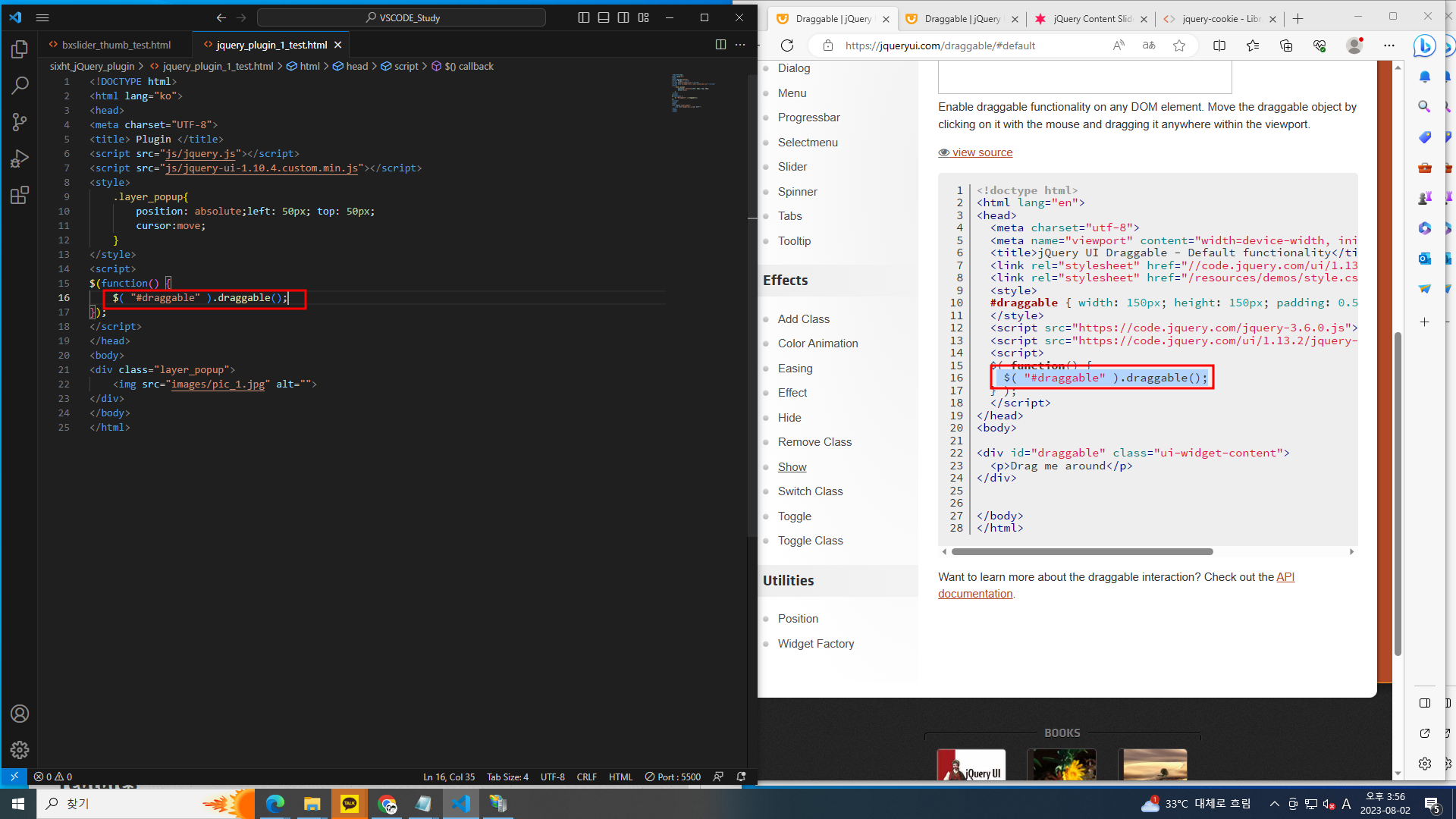Viewport: 1456px width, 819px height.
Task: Open the Extensions view
Action: coord(20,196)
